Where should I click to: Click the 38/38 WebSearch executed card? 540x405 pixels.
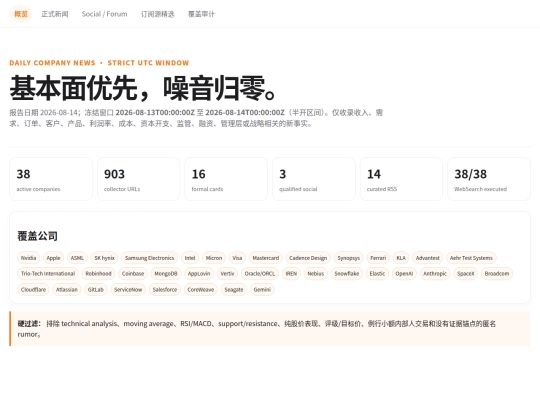(x=489, y=179)
